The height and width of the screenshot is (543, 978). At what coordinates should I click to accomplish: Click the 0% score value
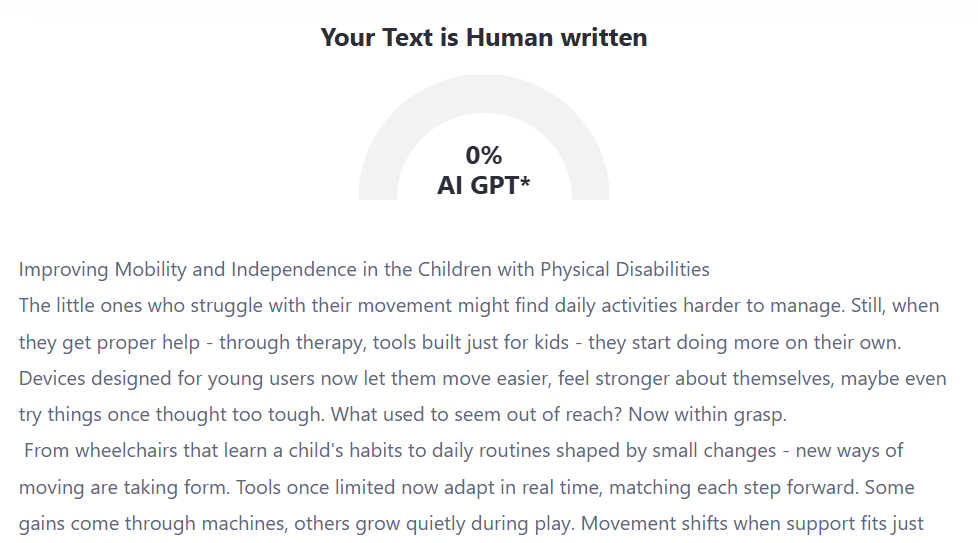coord(483,155)
